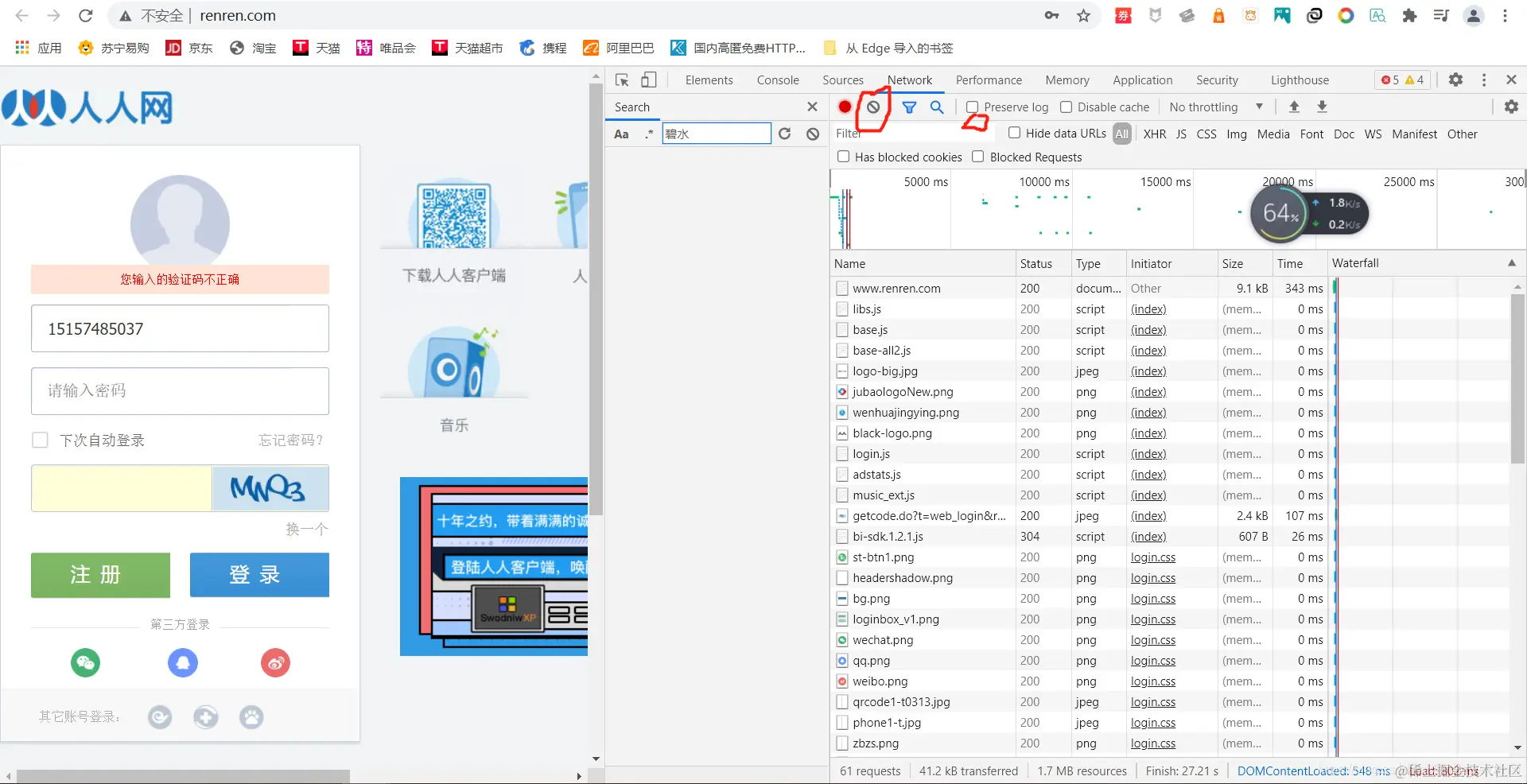Click the DevTools inspect element icon
This screenshot has height=784, width=1527.
coord(623,80)
